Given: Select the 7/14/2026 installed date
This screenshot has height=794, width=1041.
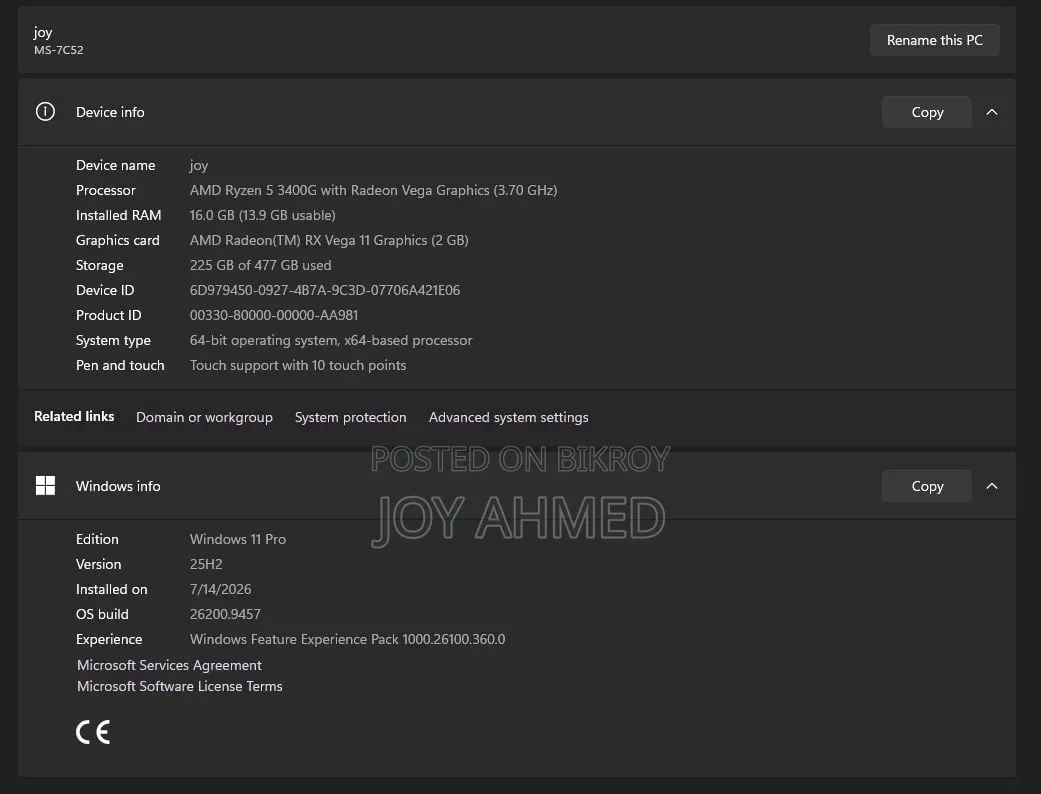Looking at the screenshot, I should tap(220, 589).
